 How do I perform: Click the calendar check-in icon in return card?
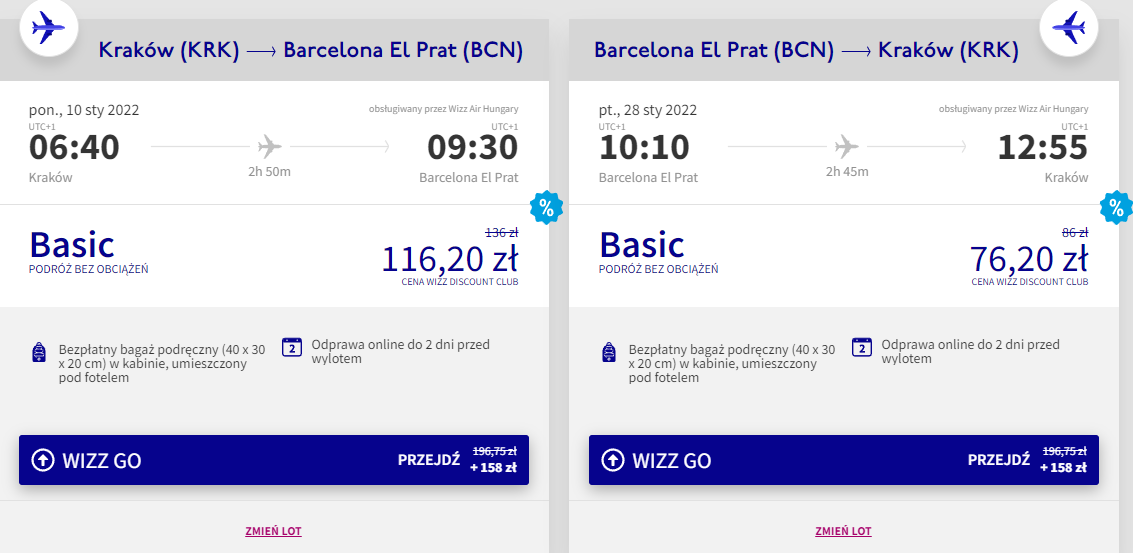861,347
